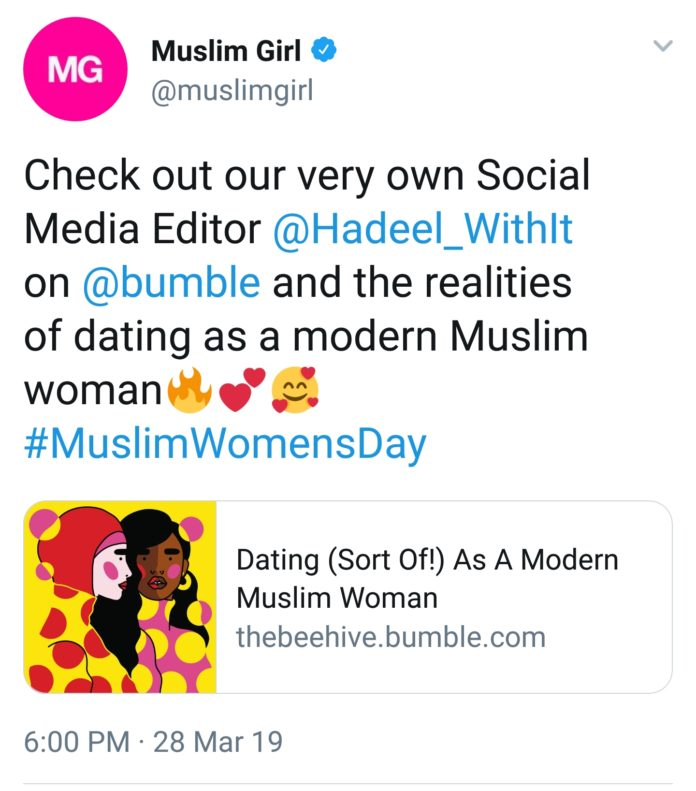Screen dimensions: 696x791
Task: Click the fire emoji in tweet
Action: 190,390
